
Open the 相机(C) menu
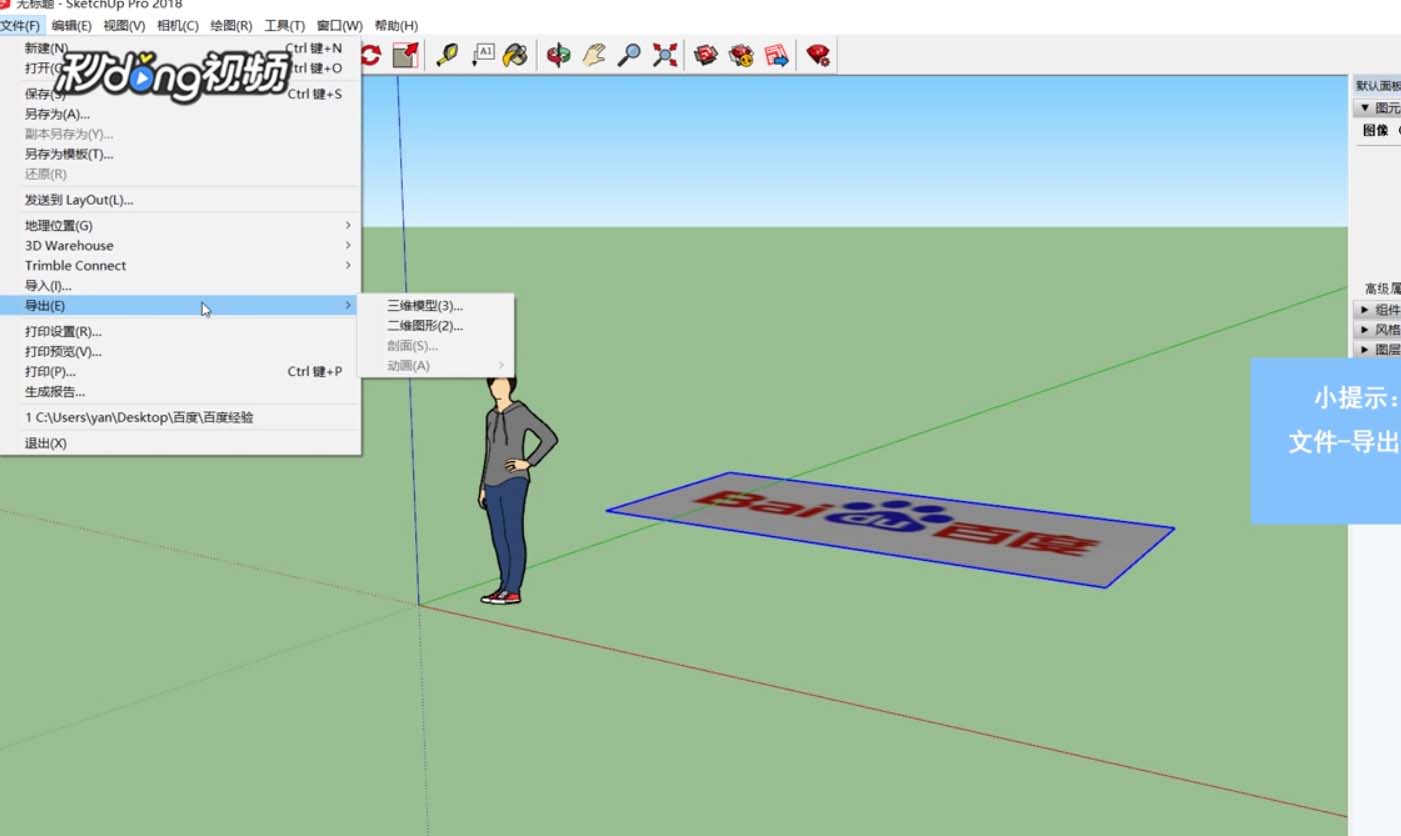point(178,25)
